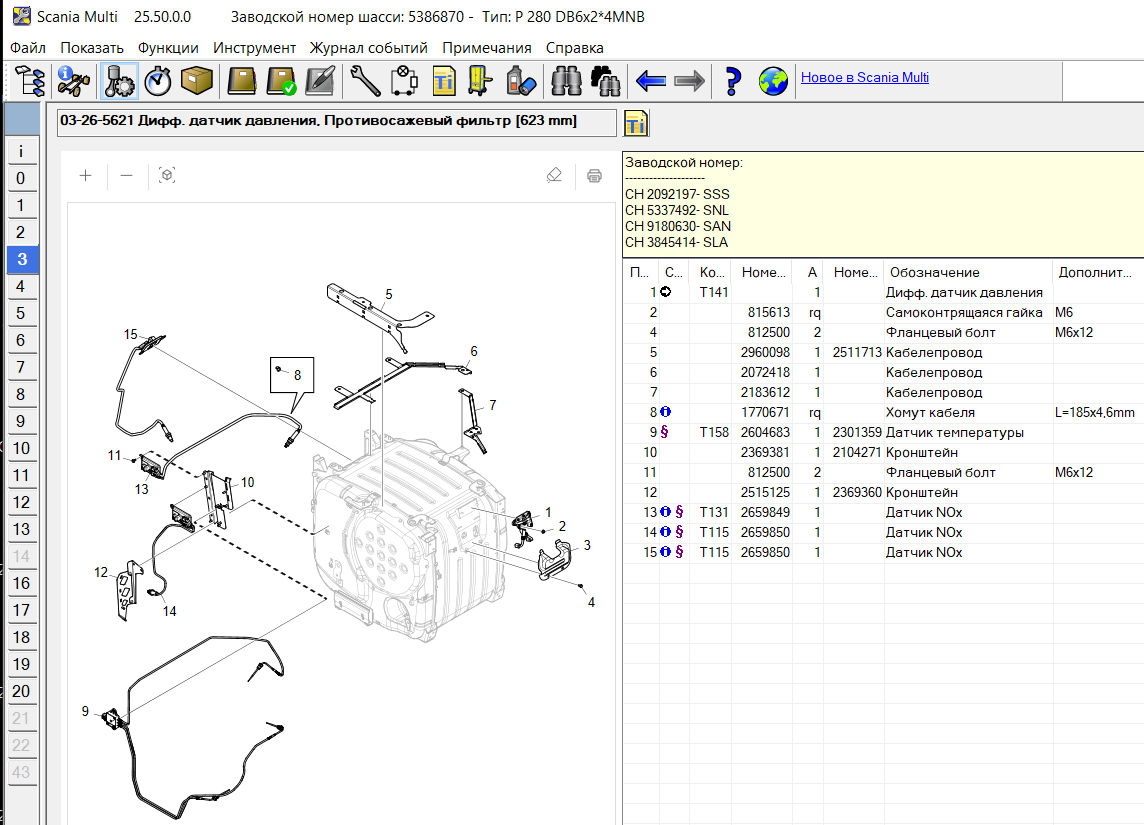
Task: Open the wiring diagram circuit icon
Action: point(403,80)
